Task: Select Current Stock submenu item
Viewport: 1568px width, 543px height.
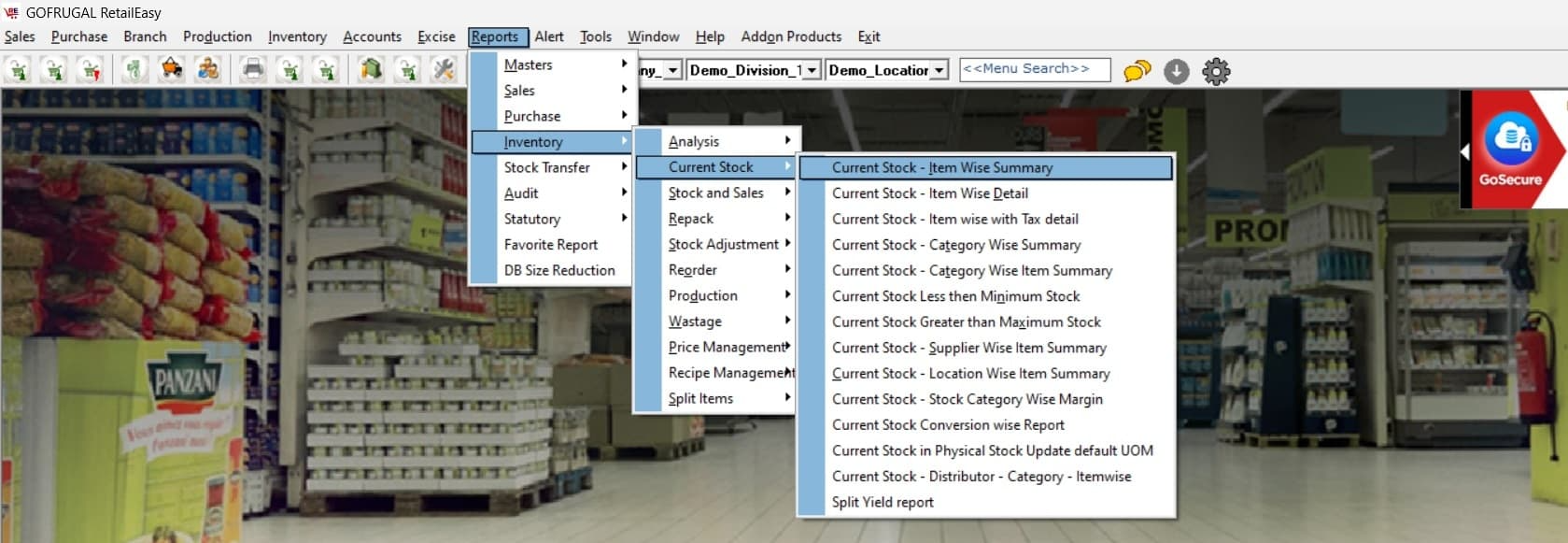Action: [x=716, y=167]
